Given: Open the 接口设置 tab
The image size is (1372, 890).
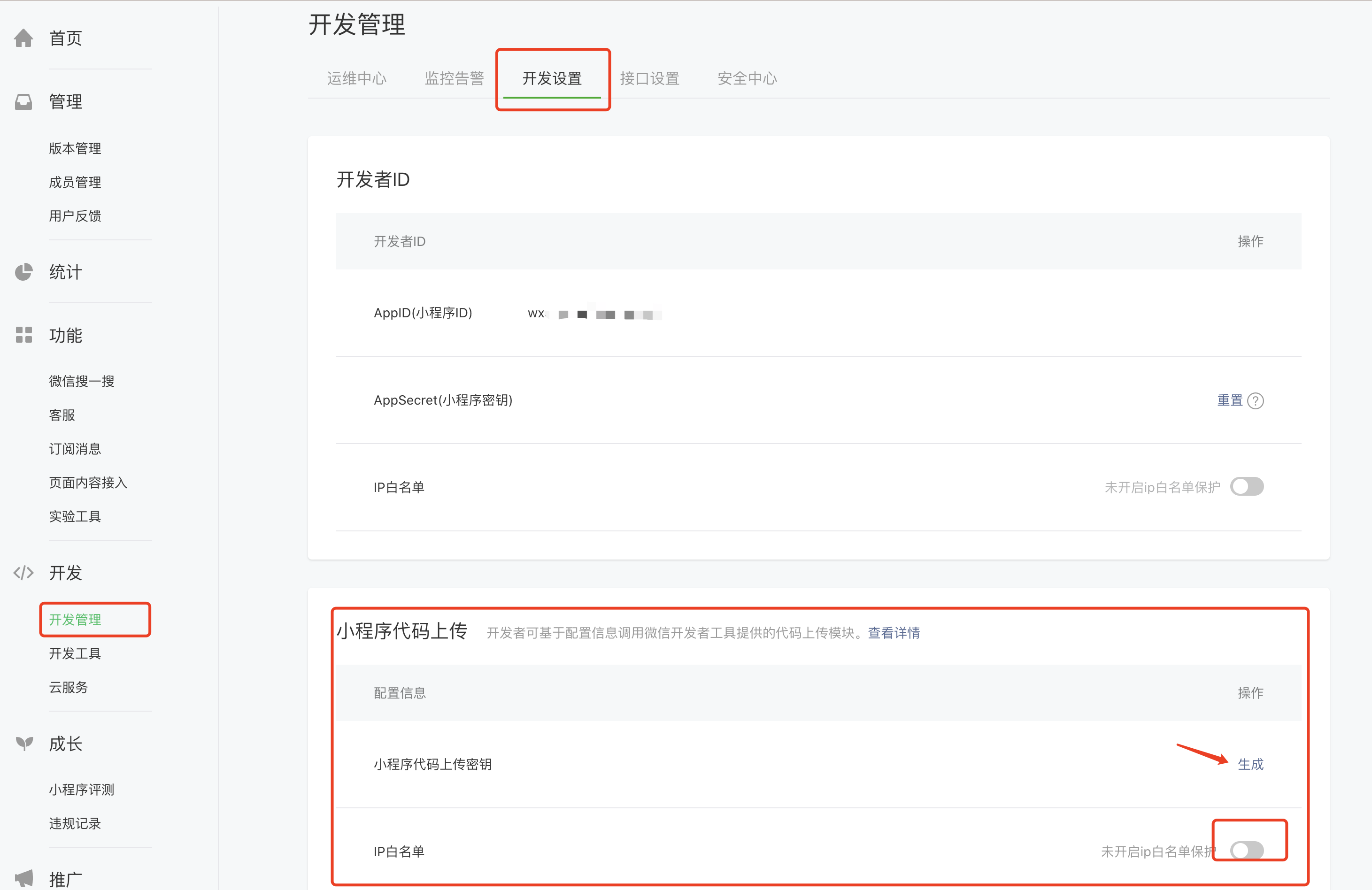Looking at the screenshot, I should click(649, 78).
